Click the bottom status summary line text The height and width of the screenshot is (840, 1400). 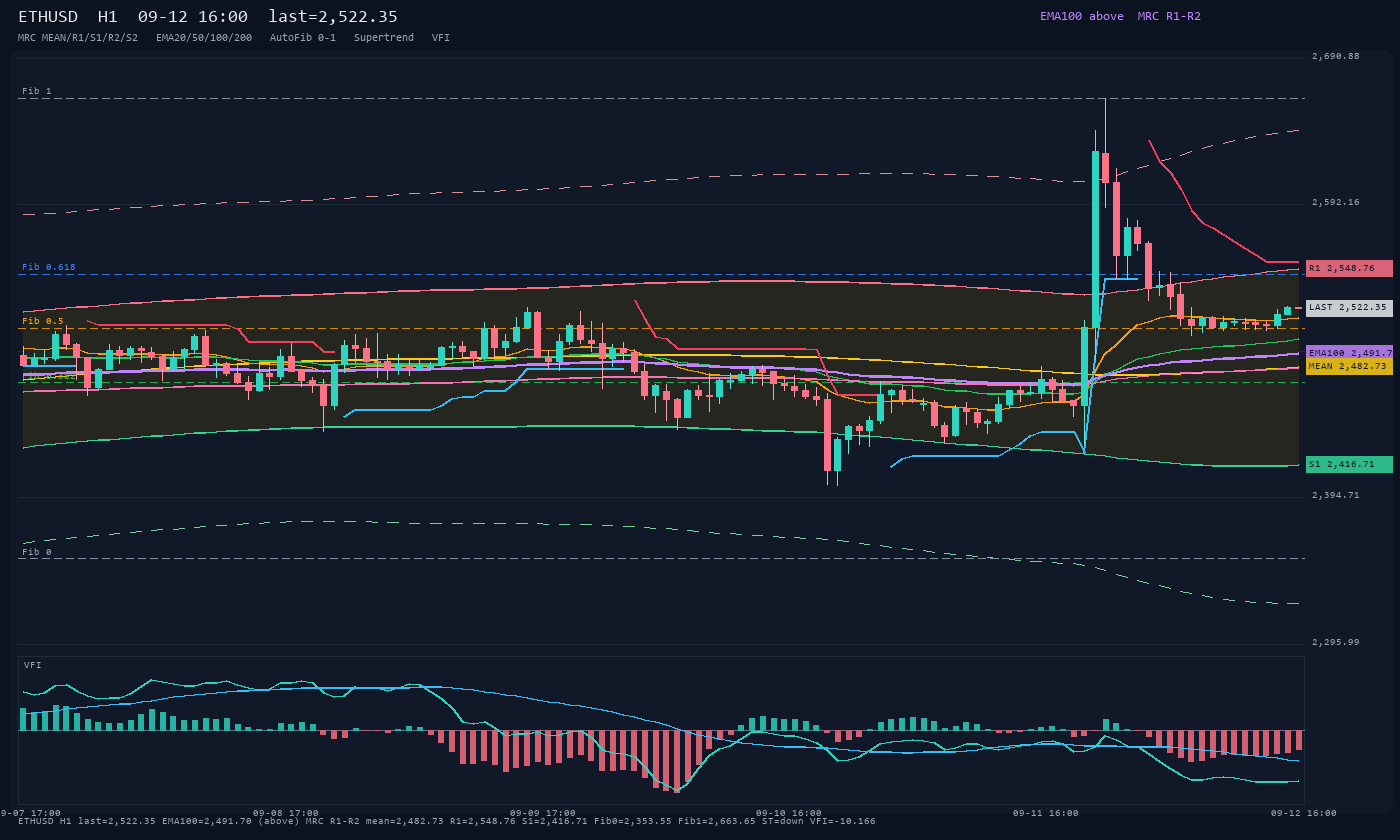point(447,821)
